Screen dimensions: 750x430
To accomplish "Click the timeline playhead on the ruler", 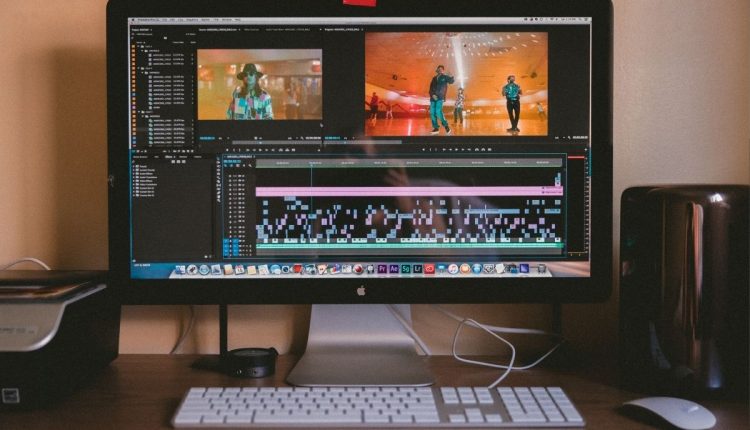I will click(x=311, y=165).
